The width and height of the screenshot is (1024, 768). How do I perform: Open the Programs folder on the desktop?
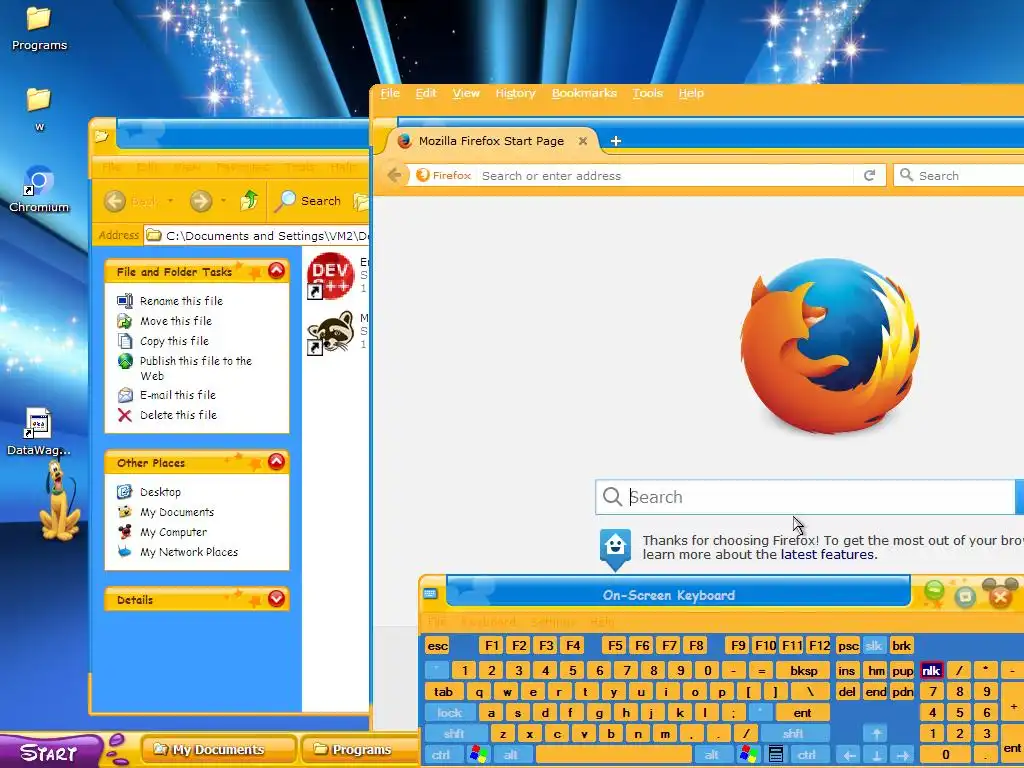coord(39,28)
